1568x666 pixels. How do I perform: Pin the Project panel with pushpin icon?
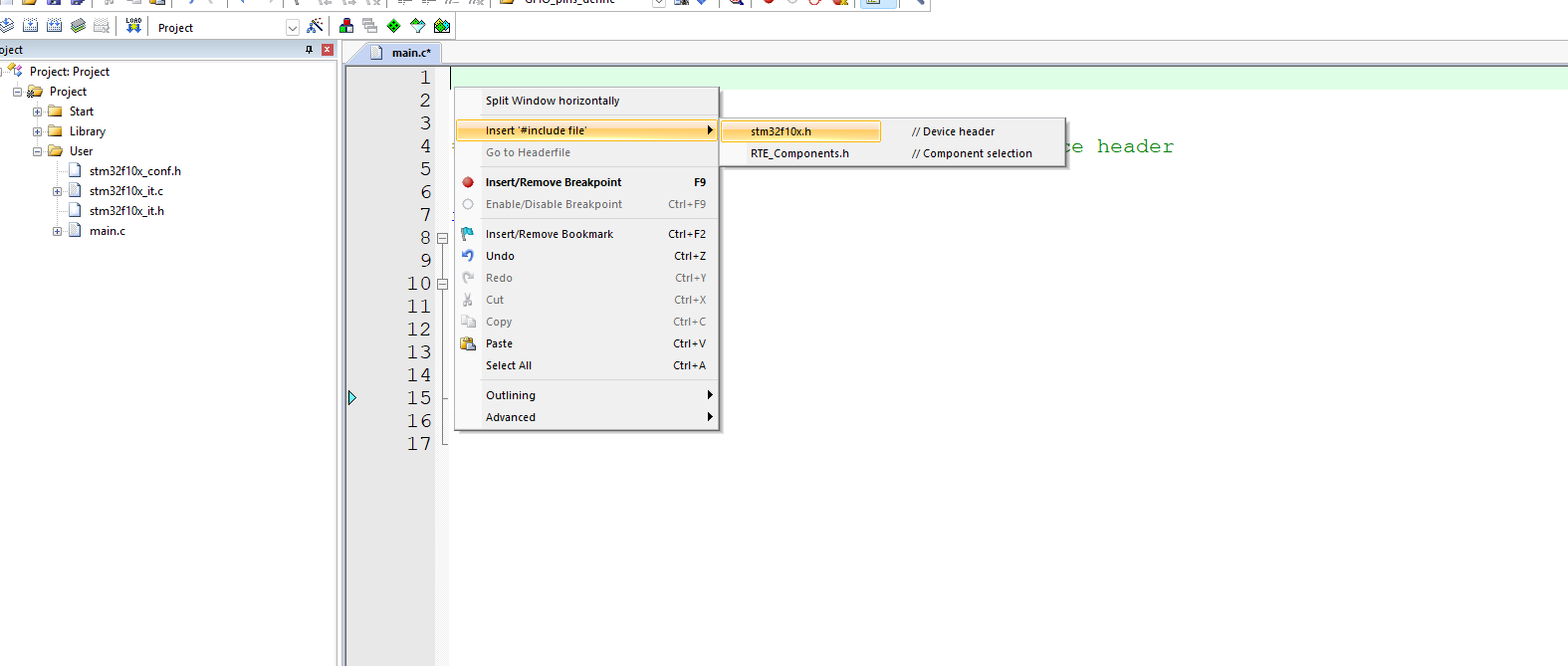[309, 50]
